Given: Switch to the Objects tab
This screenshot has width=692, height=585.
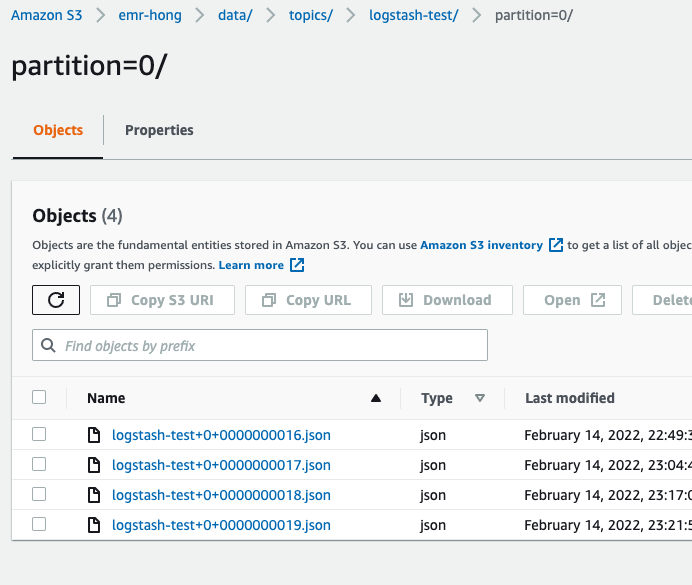Looking at the screenshot, I should tap(58, 130).
